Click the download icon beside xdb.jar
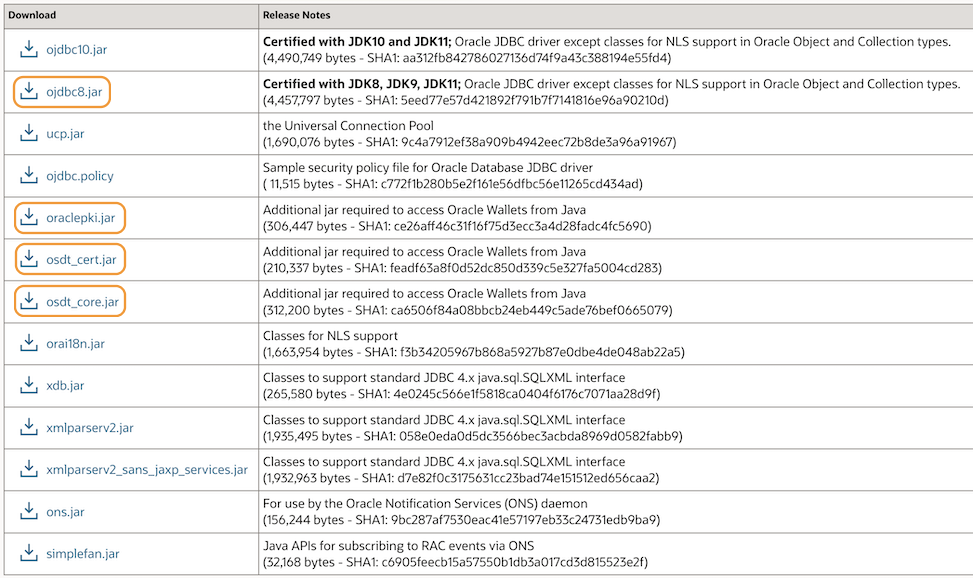 29,385
